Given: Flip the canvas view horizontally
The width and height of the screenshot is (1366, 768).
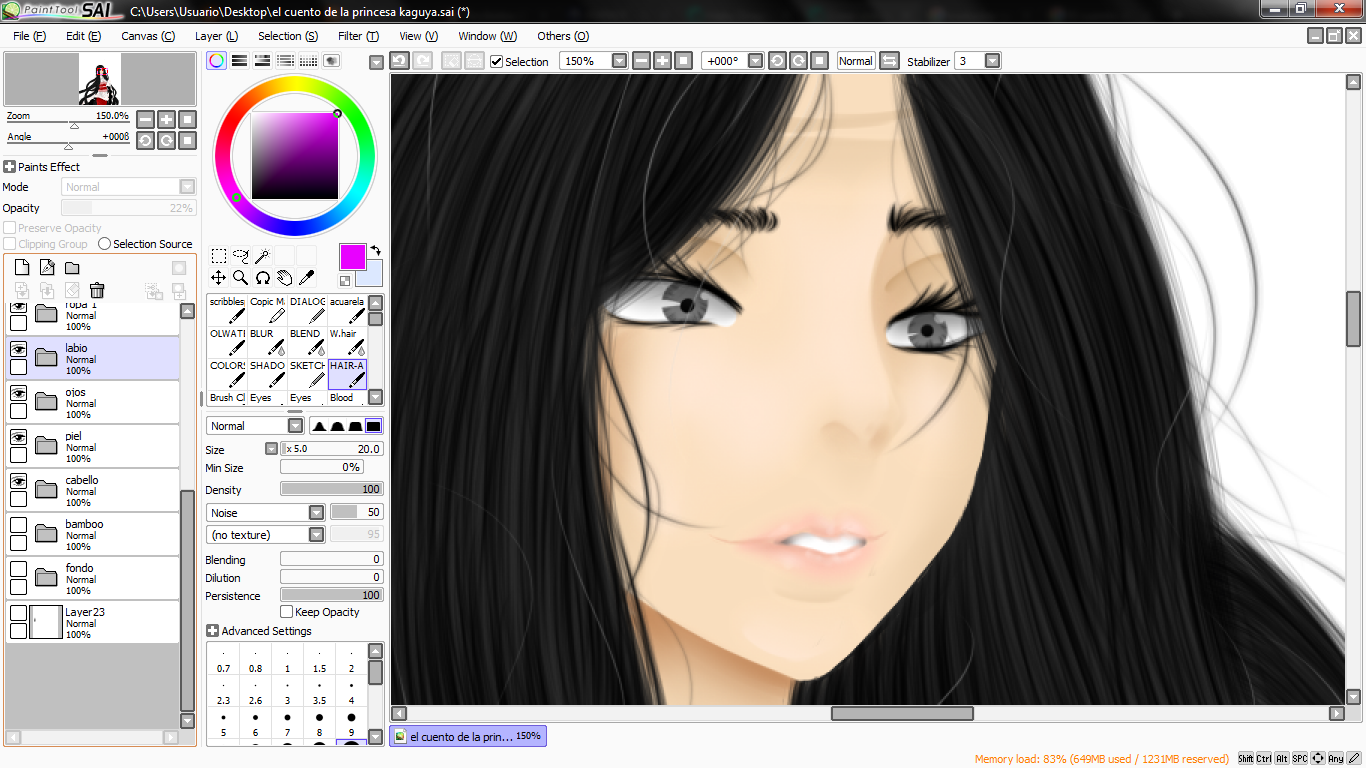Looking at the screenshot, I should pyautogui.click(x=889, y=61).
